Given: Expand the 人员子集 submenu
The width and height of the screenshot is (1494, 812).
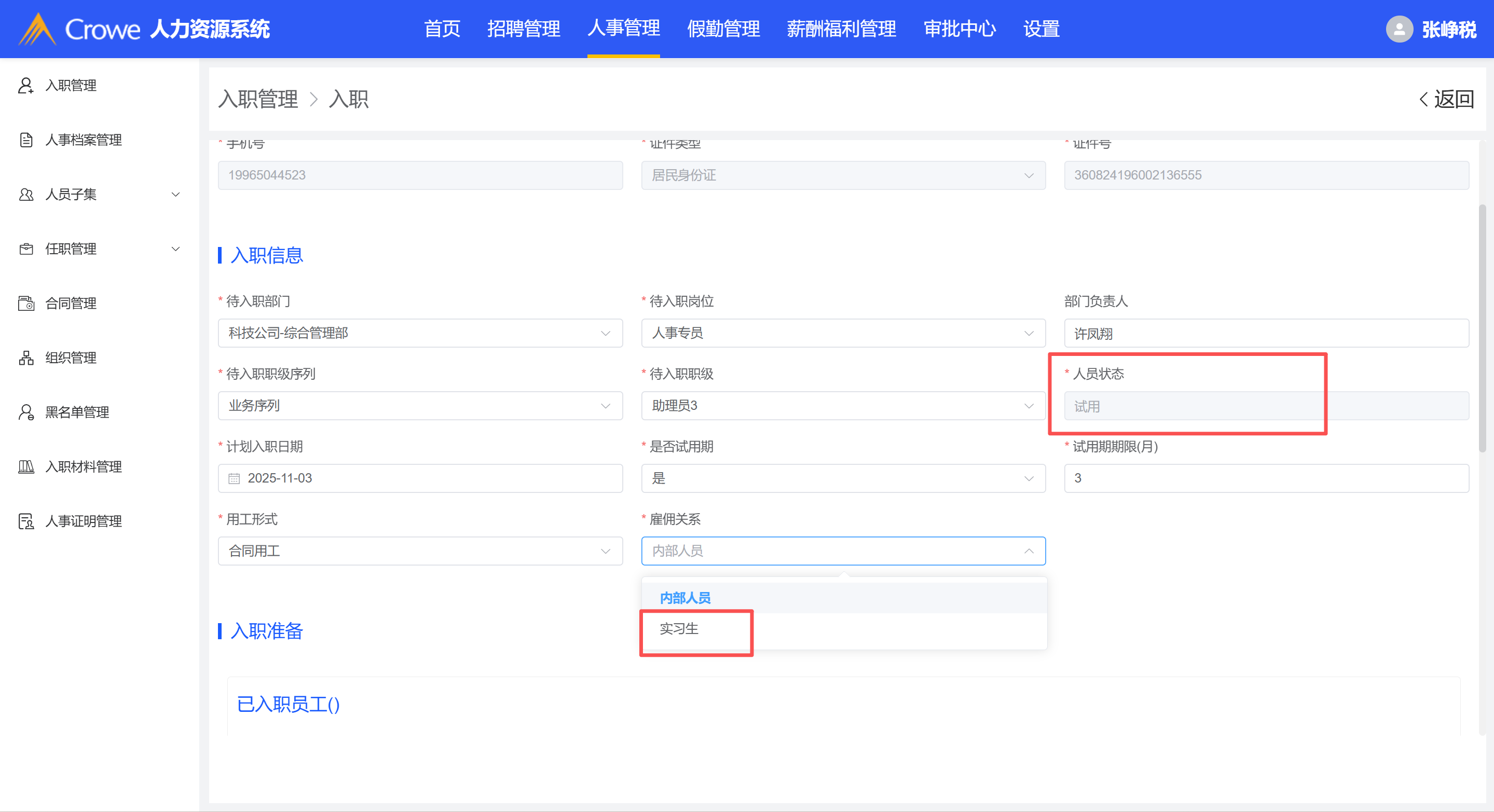Looking at the screenshot, I should point(175,194).
